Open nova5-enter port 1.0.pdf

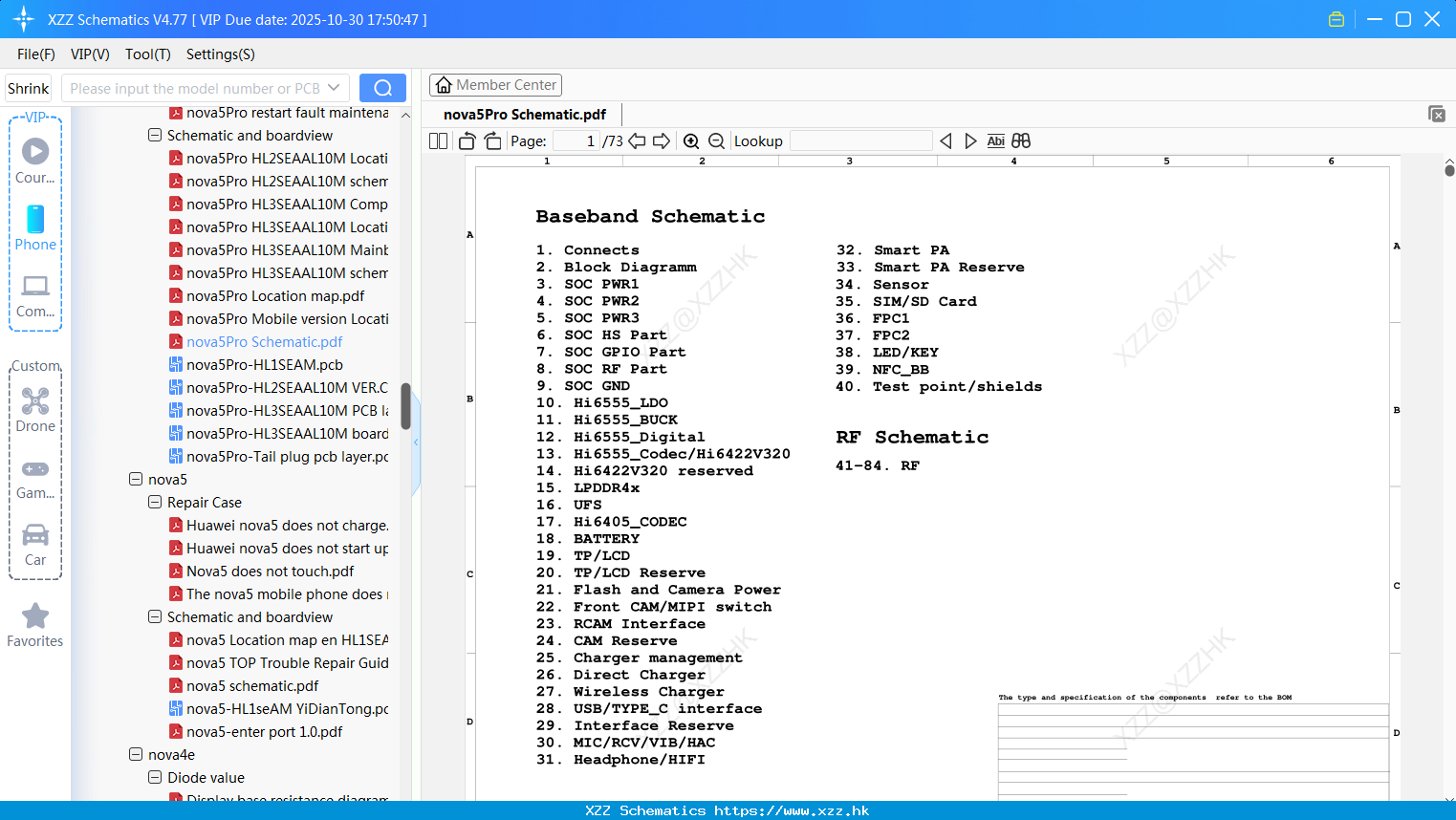264,731
